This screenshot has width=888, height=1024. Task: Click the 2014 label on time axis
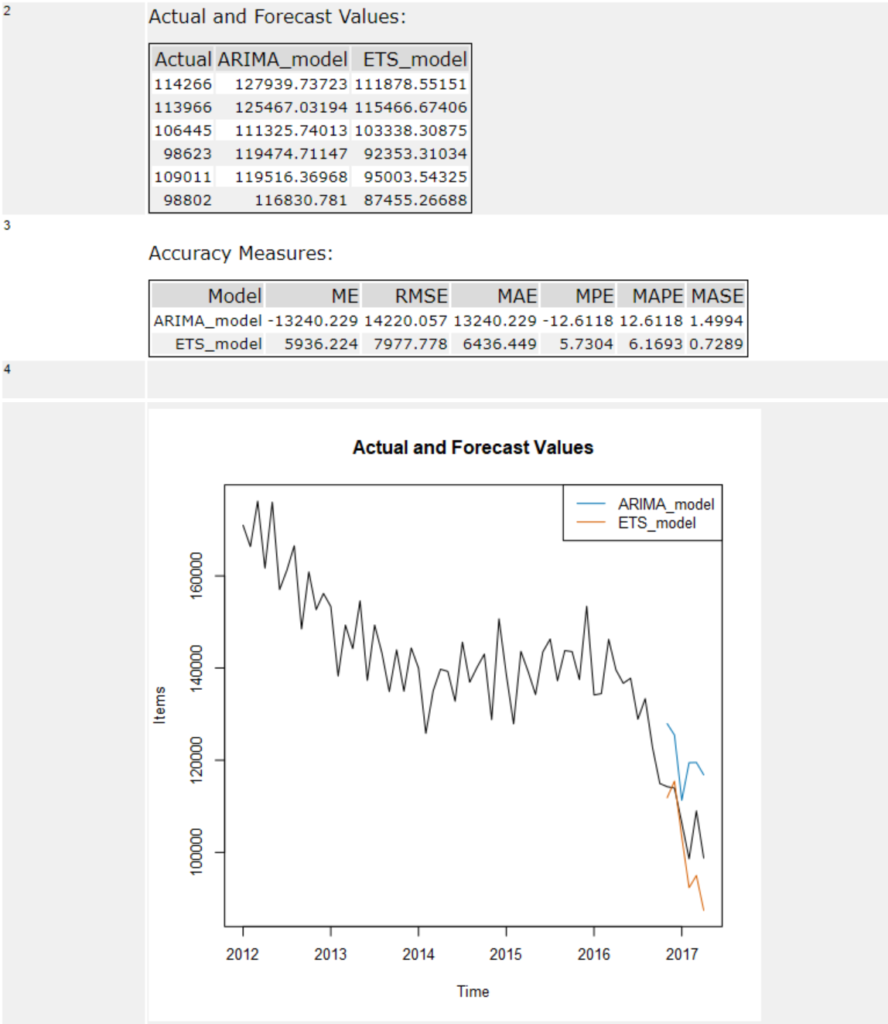418,955
